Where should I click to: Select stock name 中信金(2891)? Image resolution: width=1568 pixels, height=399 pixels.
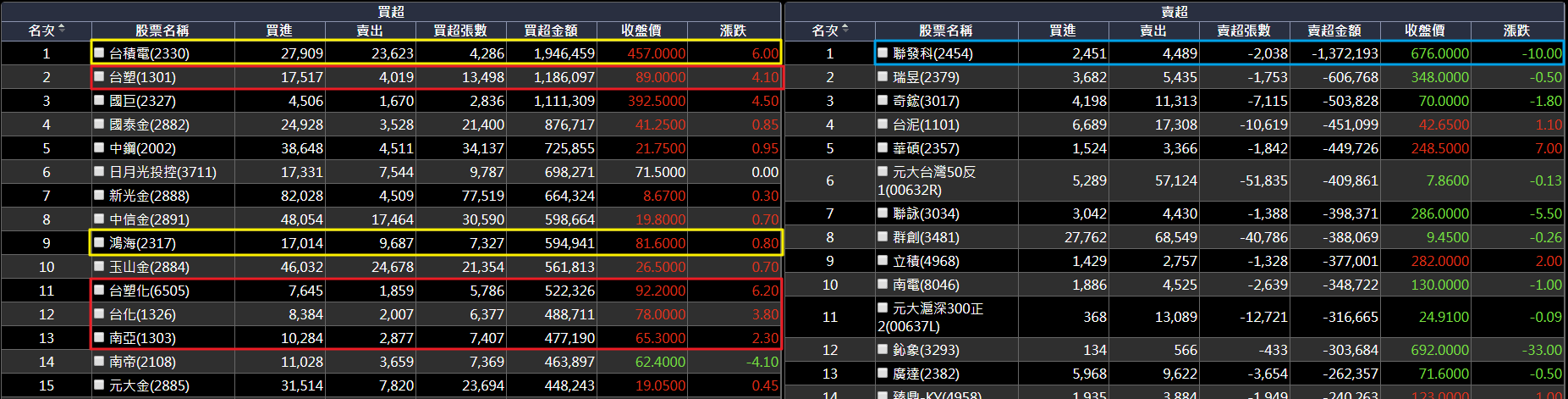pos(150,219)
